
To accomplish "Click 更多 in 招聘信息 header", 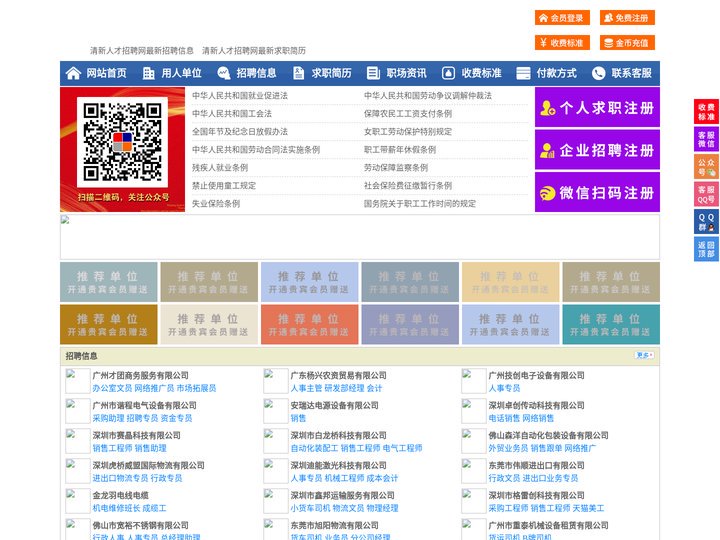I will (x=644, y=355).
